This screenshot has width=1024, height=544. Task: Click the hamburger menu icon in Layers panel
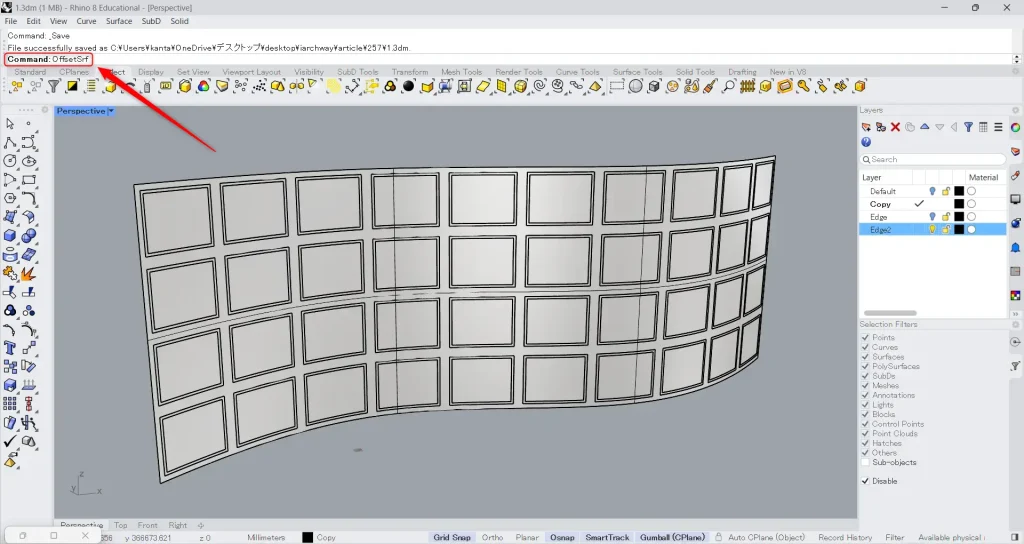click(x=998, y=127)
